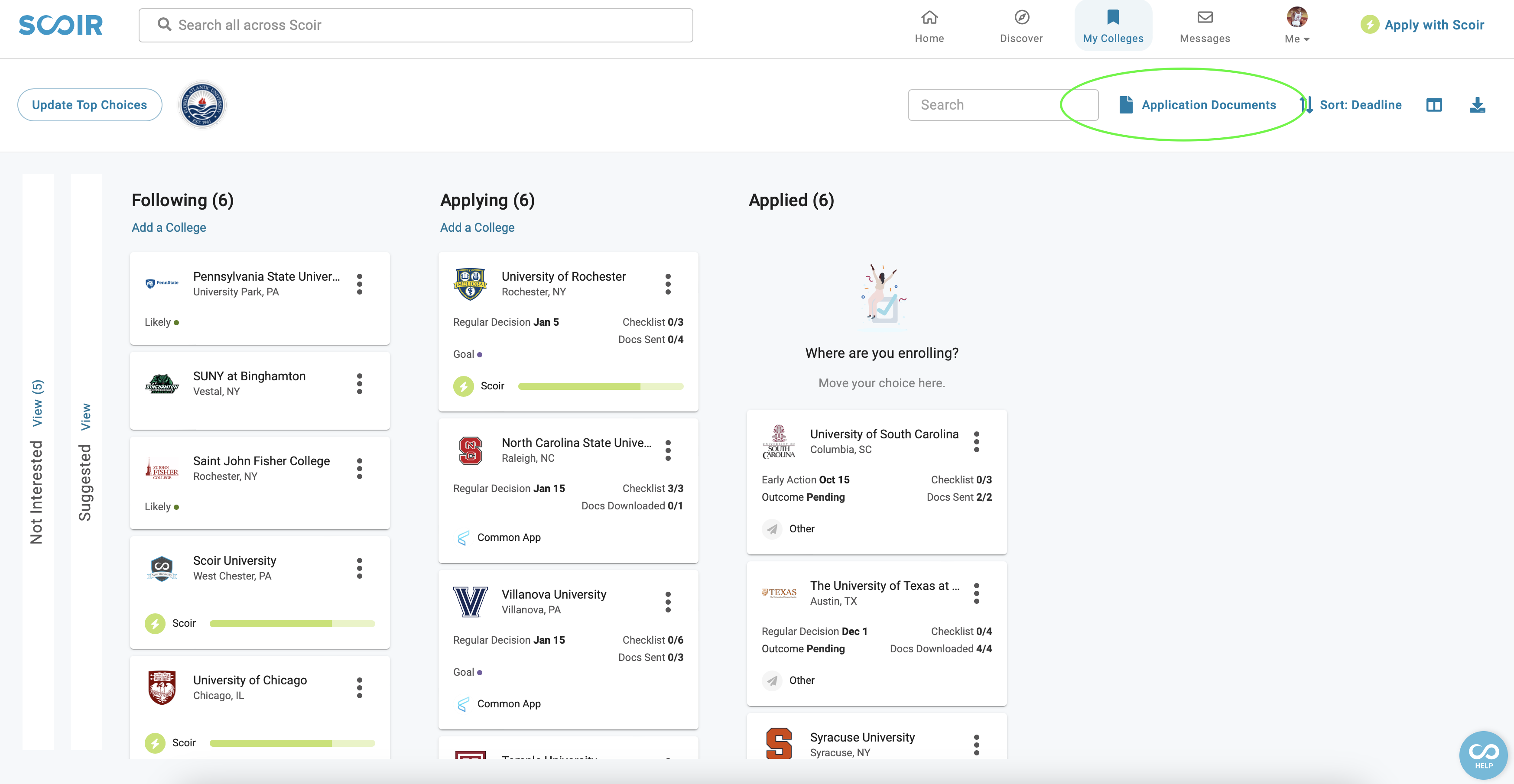1514x784 pixels.
Task: Click the Binghamton logo
Action: [x=162, y=384]
